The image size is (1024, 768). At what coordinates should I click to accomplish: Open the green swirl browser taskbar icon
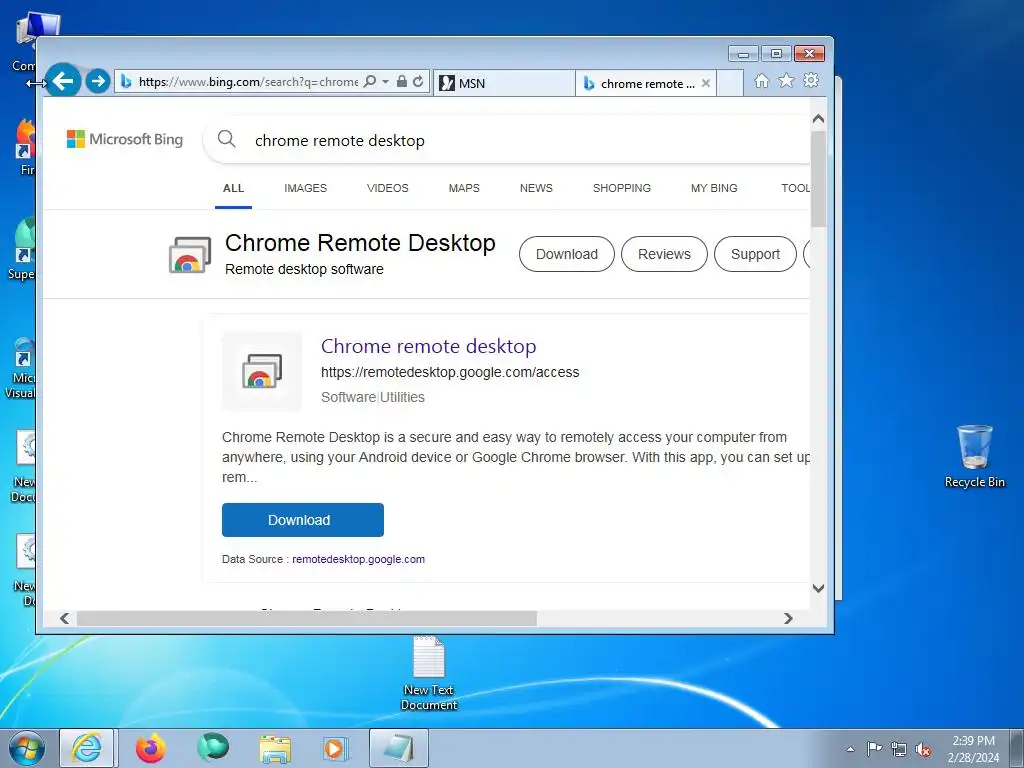[x=213, y=748]
